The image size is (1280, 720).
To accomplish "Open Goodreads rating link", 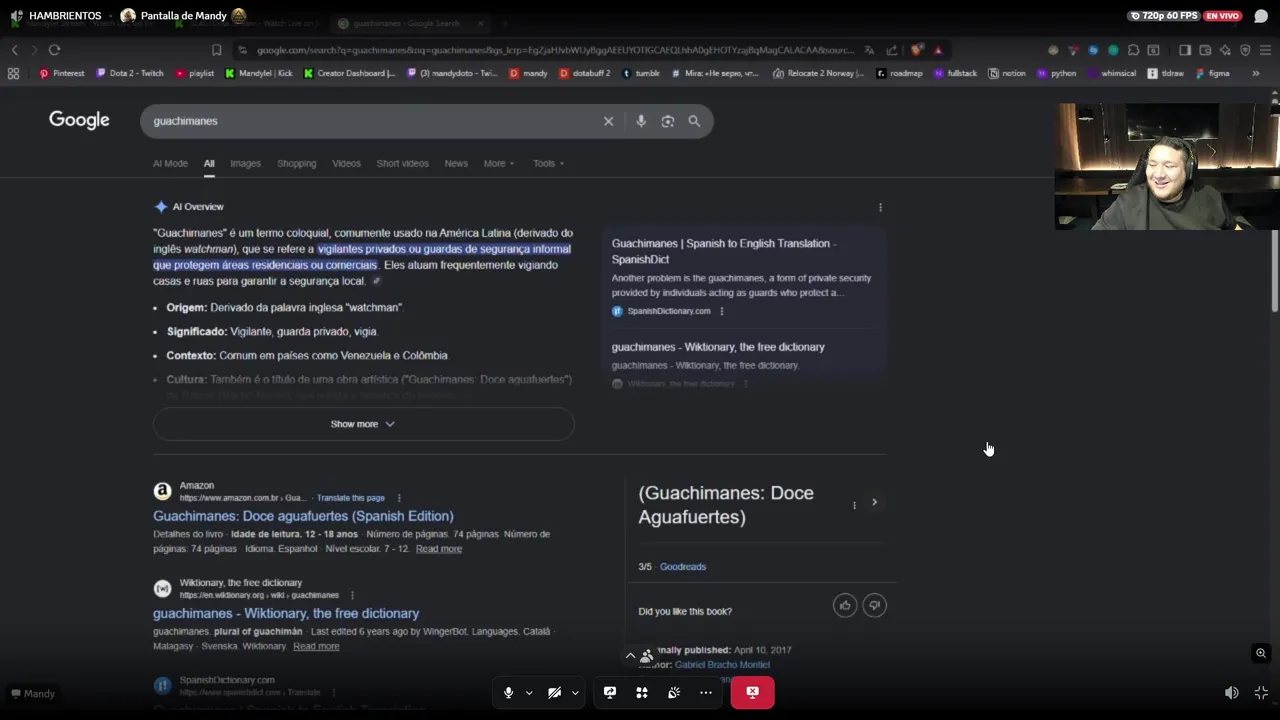I will pyautogui.click(x=683, y=567).
